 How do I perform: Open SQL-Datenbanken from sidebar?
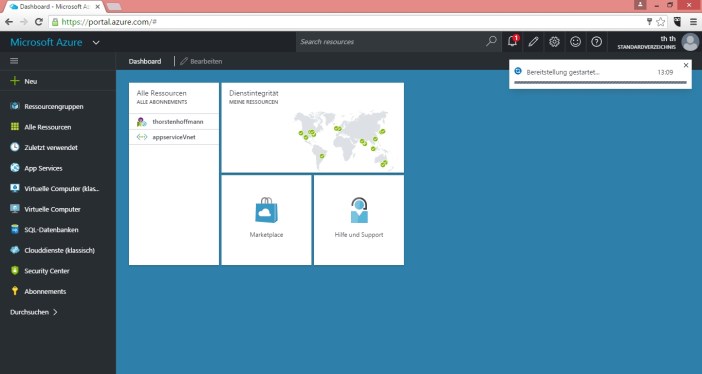(x=51, y=230)
